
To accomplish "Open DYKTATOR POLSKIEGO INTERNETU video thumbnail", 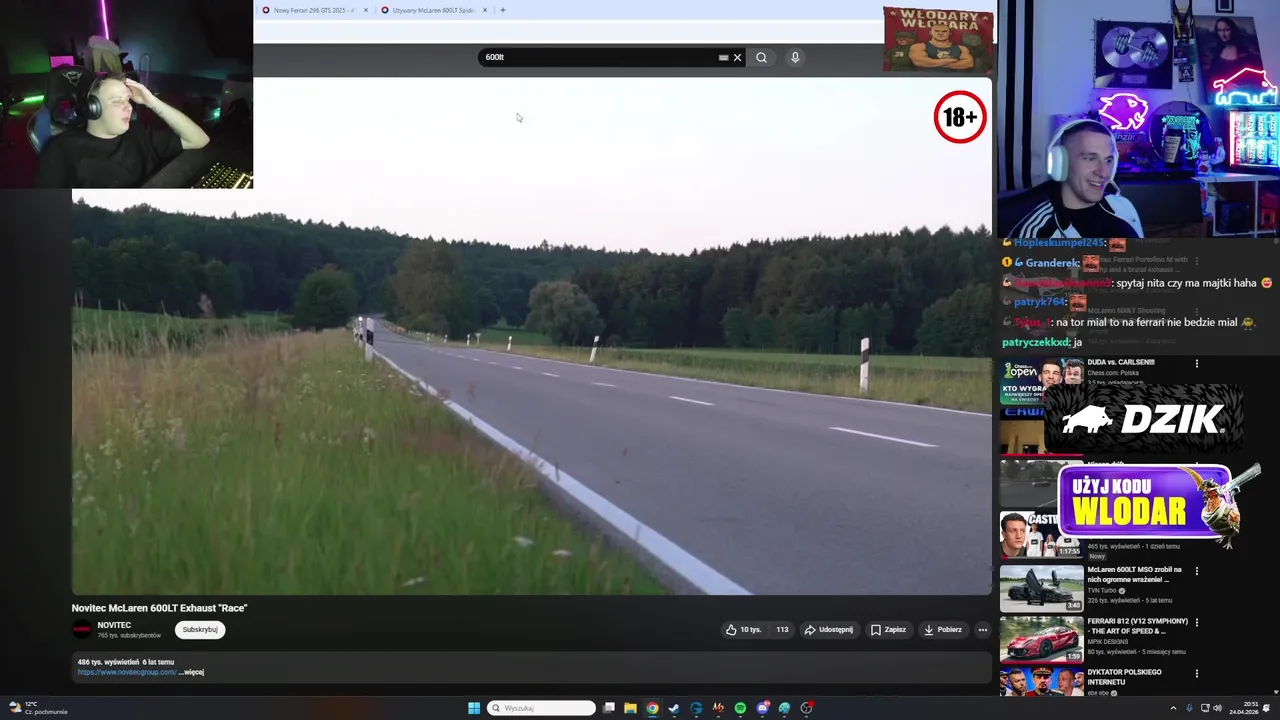I will coord(1041,682).
